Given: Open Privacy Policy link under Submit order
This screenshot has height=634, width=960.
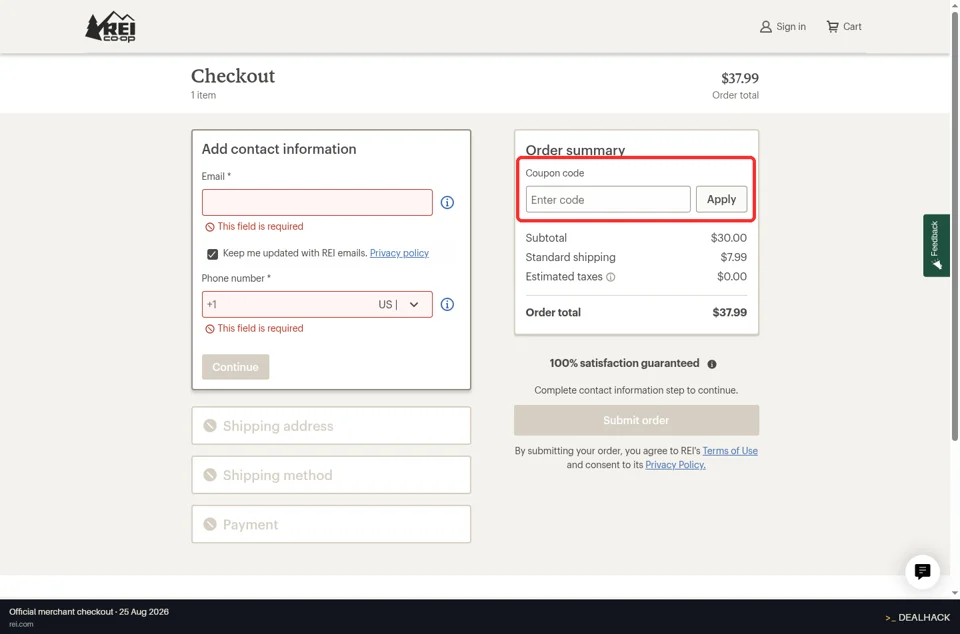Looking at the screenshot, I should [675, 465].
